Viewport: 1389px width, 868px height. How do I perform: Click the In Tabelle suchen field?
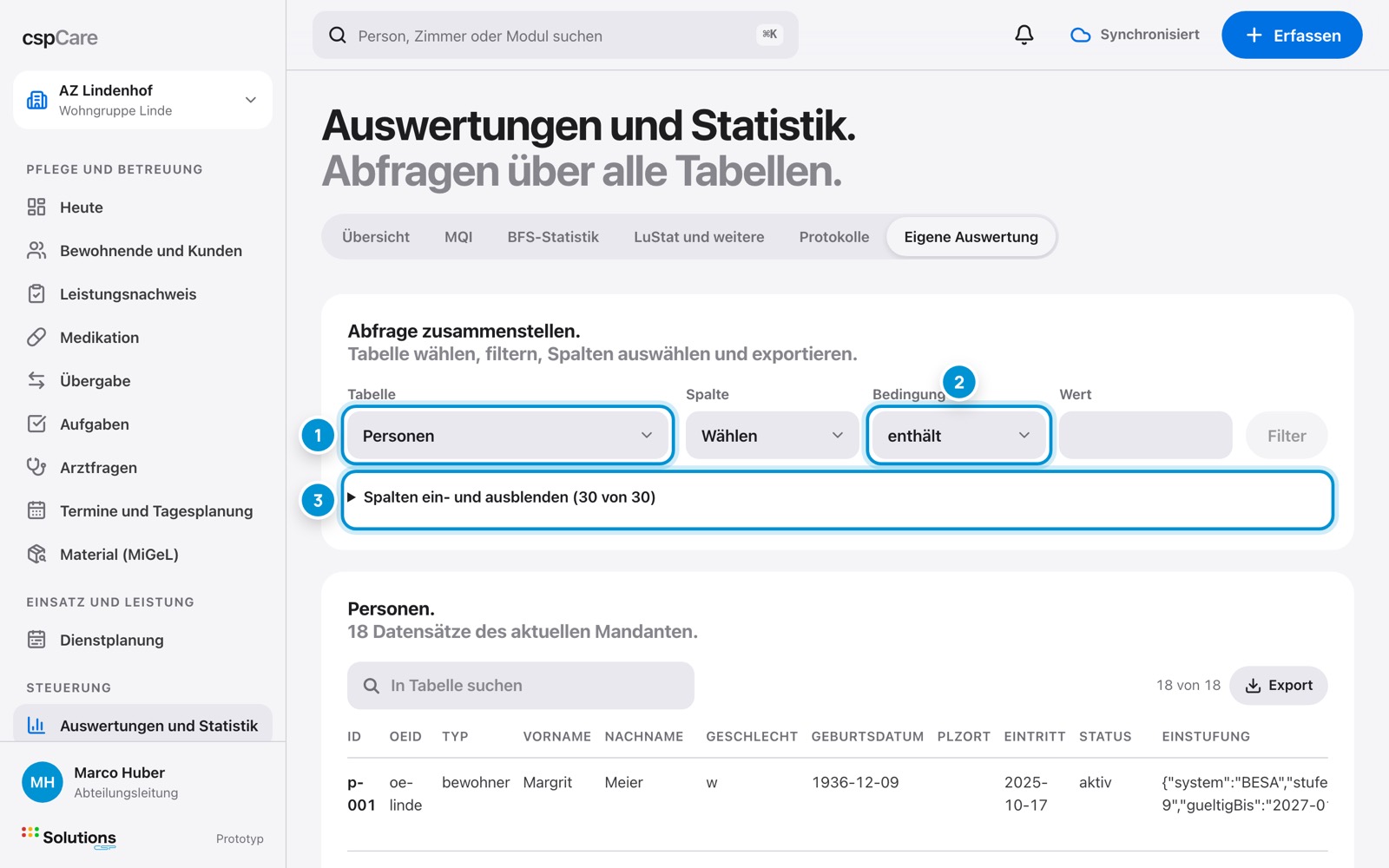[521, 685]
